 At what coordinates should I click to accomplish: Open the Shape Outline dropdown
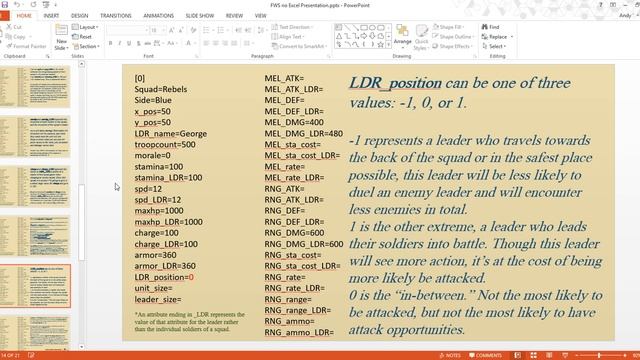coord(453,37)
